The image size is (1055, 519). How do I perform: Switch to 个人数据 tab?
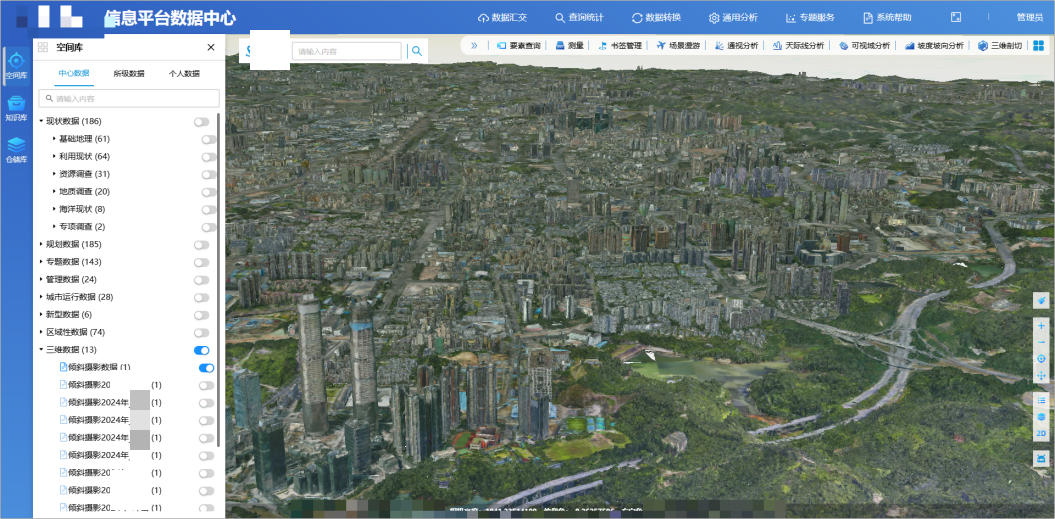(x=184, y=73)
